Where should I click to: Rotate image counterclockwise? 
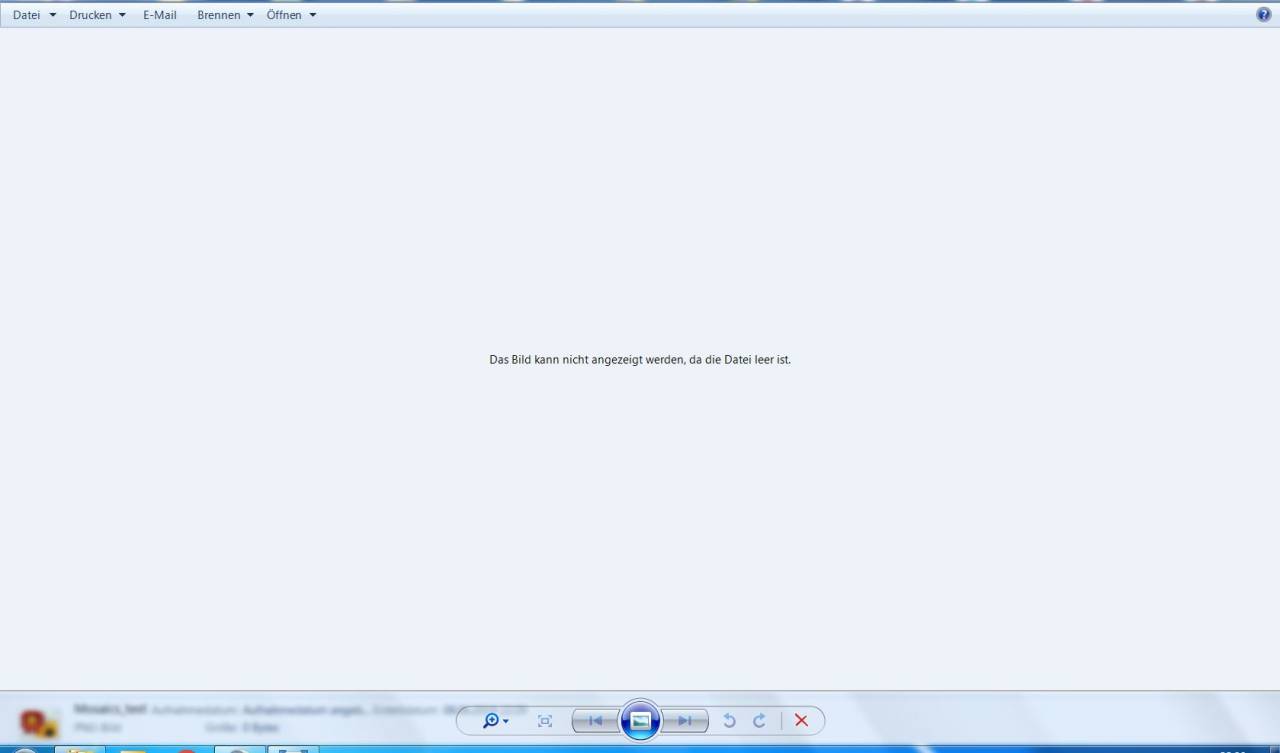[x=729, y=721]
